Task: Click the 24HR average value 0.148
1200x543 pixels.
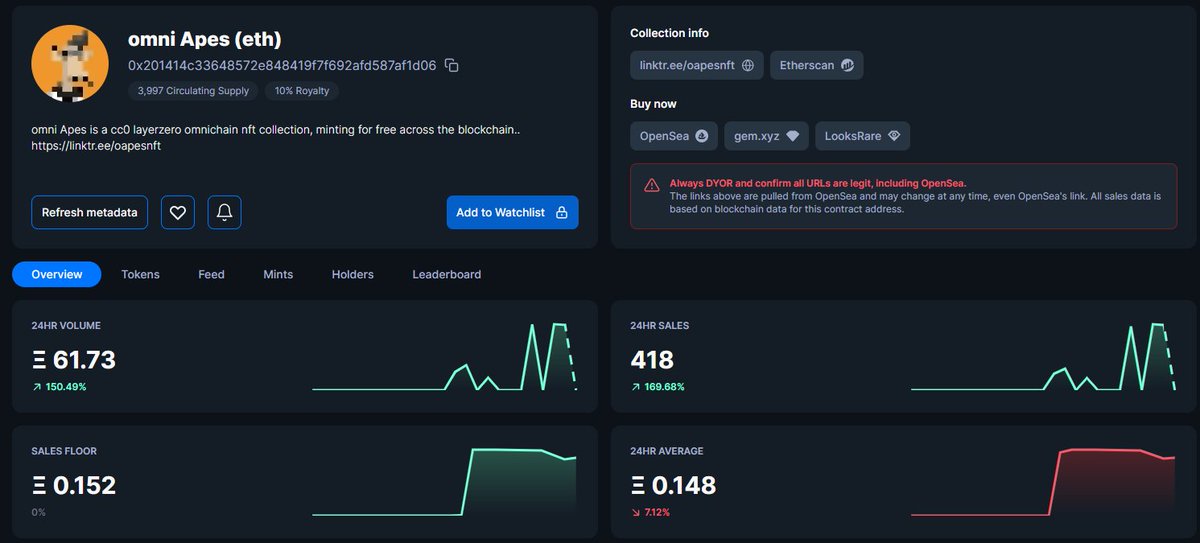Action: [673, 485]
